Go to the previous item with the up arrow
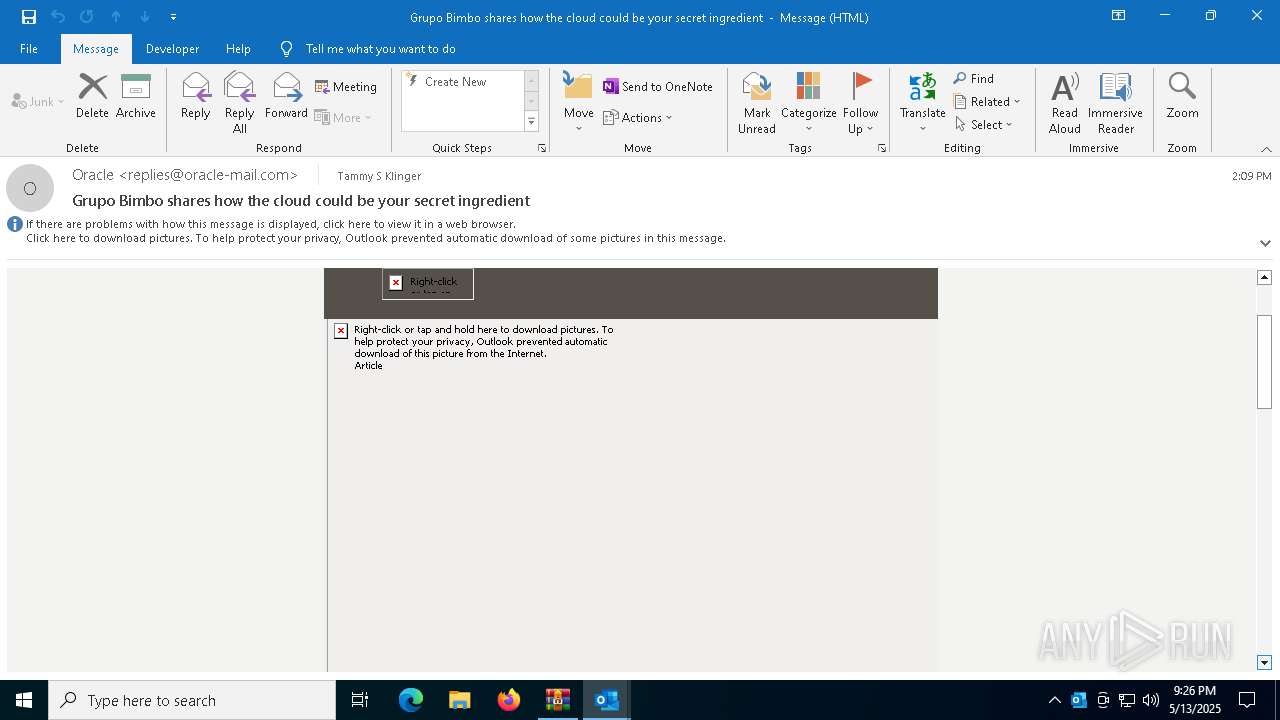The width and height of the screenshot is (1280, 720). [x=116, y=17]
